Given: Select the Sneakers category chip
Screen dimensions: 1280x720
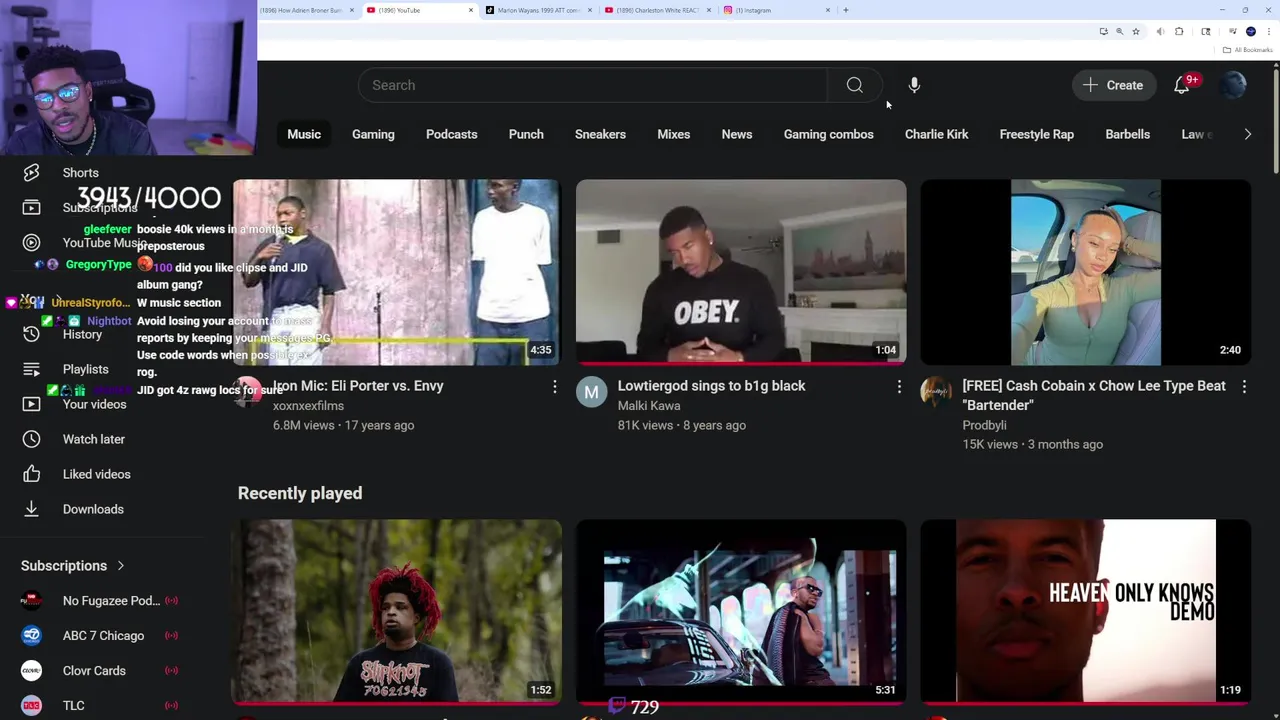Looking at the screenshot, I should [x=600, y=134].
